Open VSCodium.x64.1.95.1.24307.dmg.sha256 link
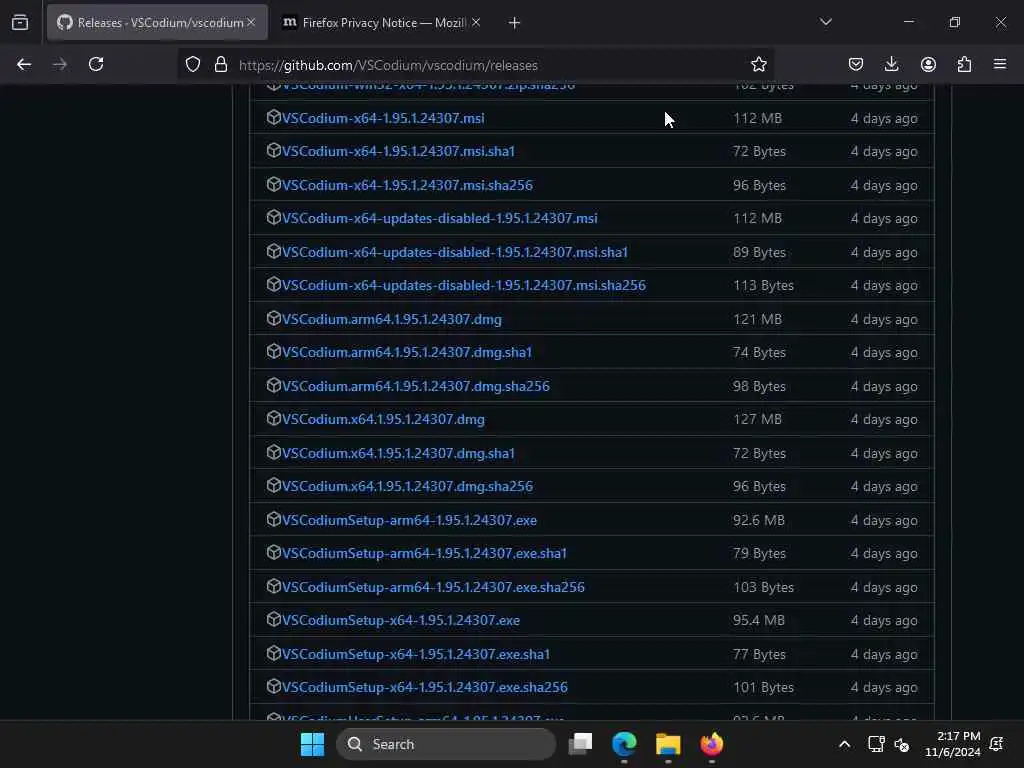Screen dimensions: 1024x768 click(407, 487)
